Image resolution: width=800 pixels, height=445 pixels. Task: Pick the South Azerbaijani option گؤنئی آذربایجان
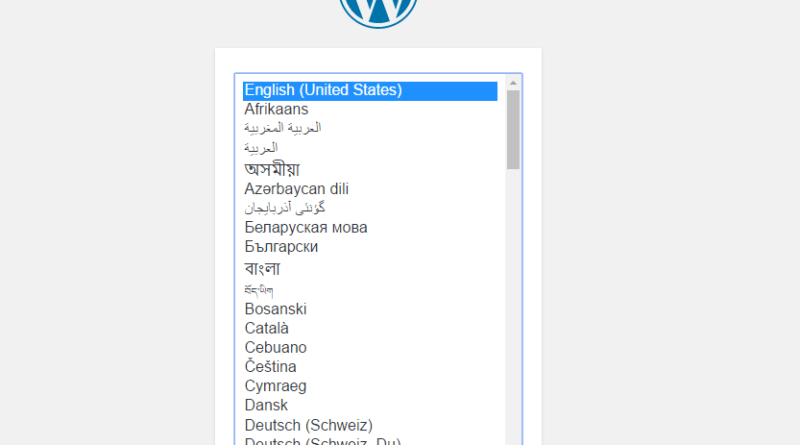click(x=285, y=208)
